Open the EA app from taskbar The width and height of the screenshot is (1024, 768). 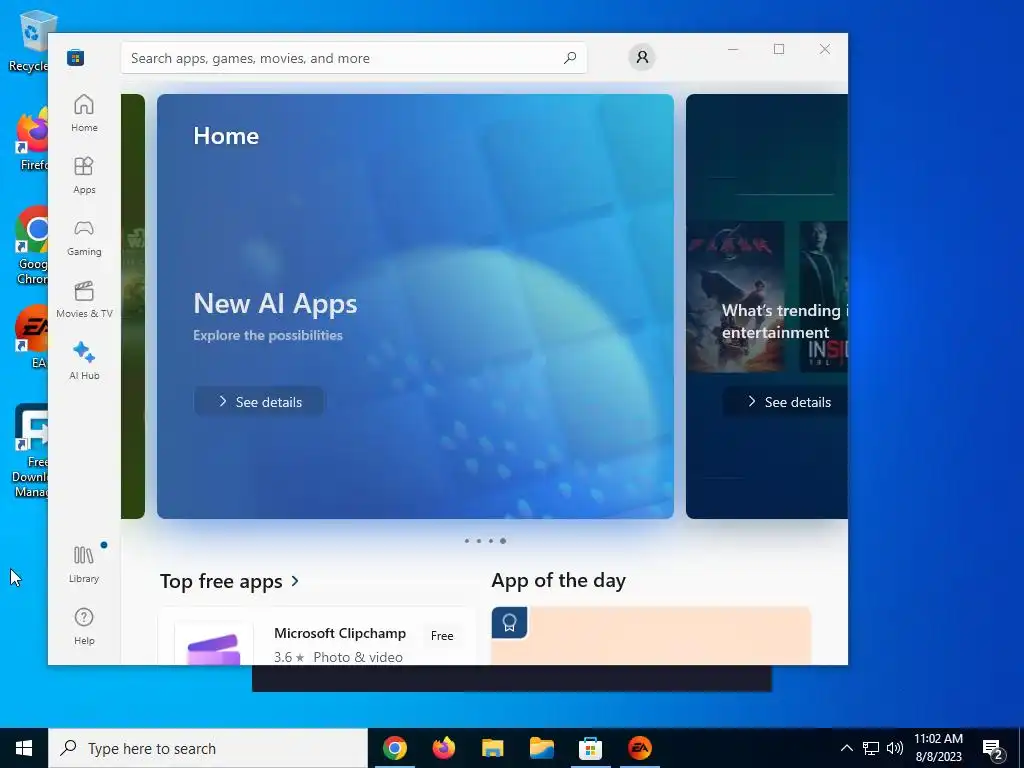(639, 748)
